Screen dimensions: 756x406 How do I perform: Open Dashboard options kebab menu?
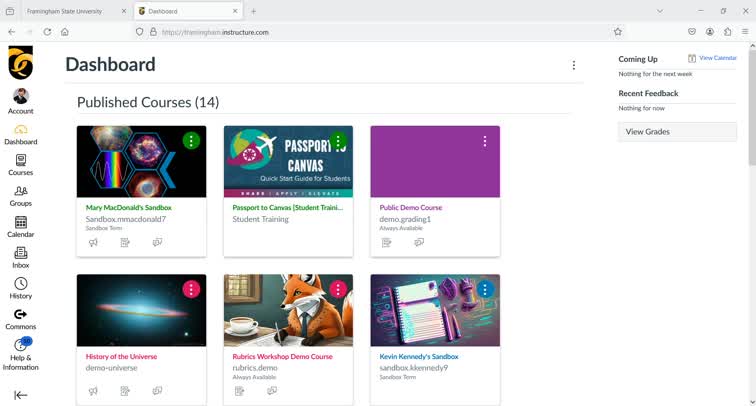click(574, 65)
